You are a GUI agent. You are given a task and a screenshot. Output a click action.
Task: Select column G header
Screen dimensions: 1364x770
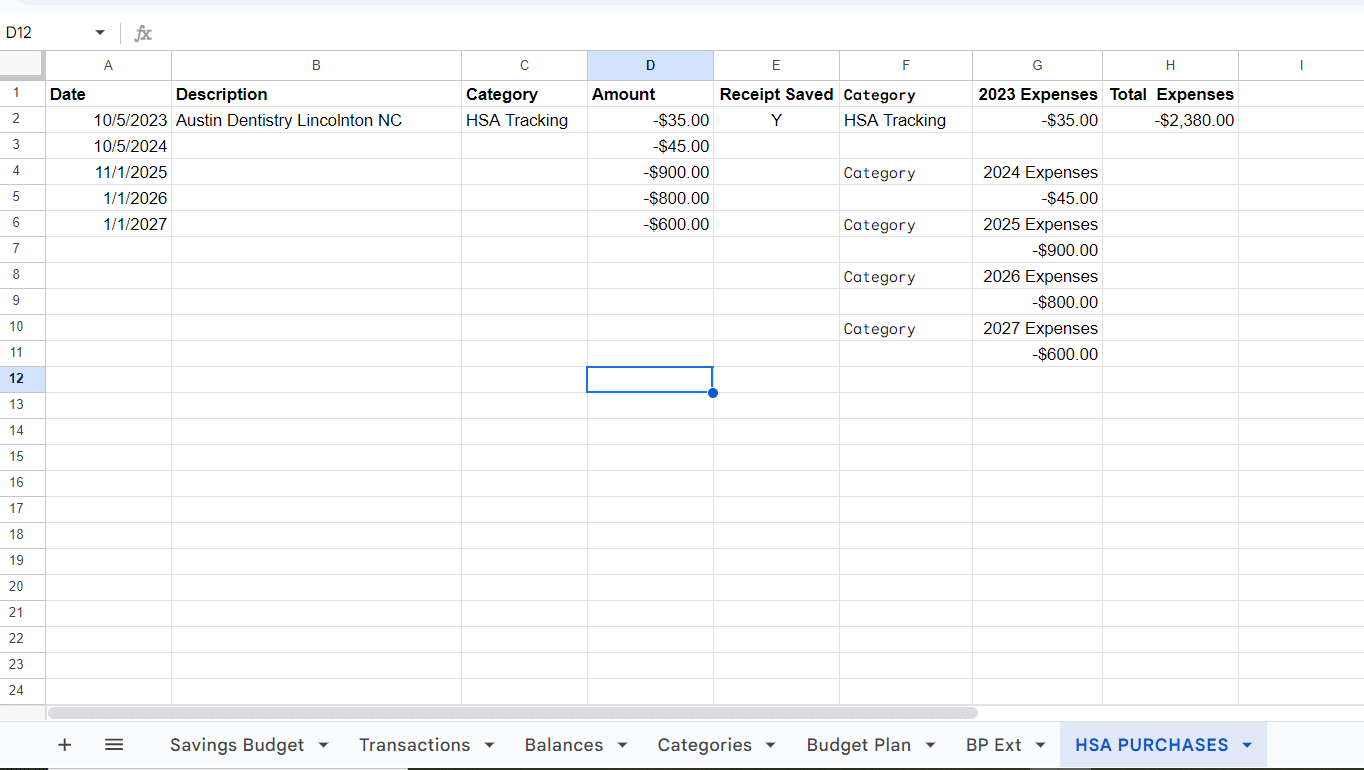click(x=1037, y=65)
